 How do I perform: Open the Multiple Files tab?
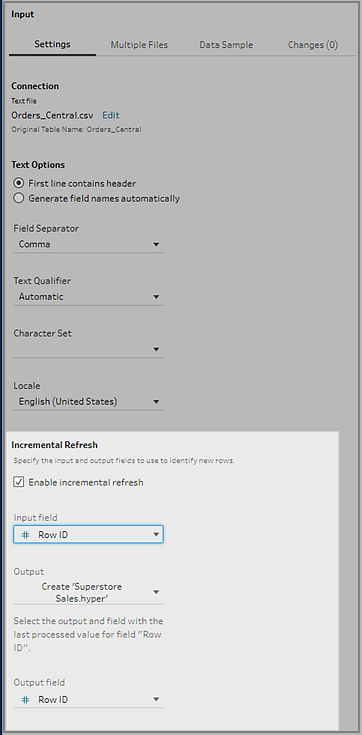coord(139,45)
